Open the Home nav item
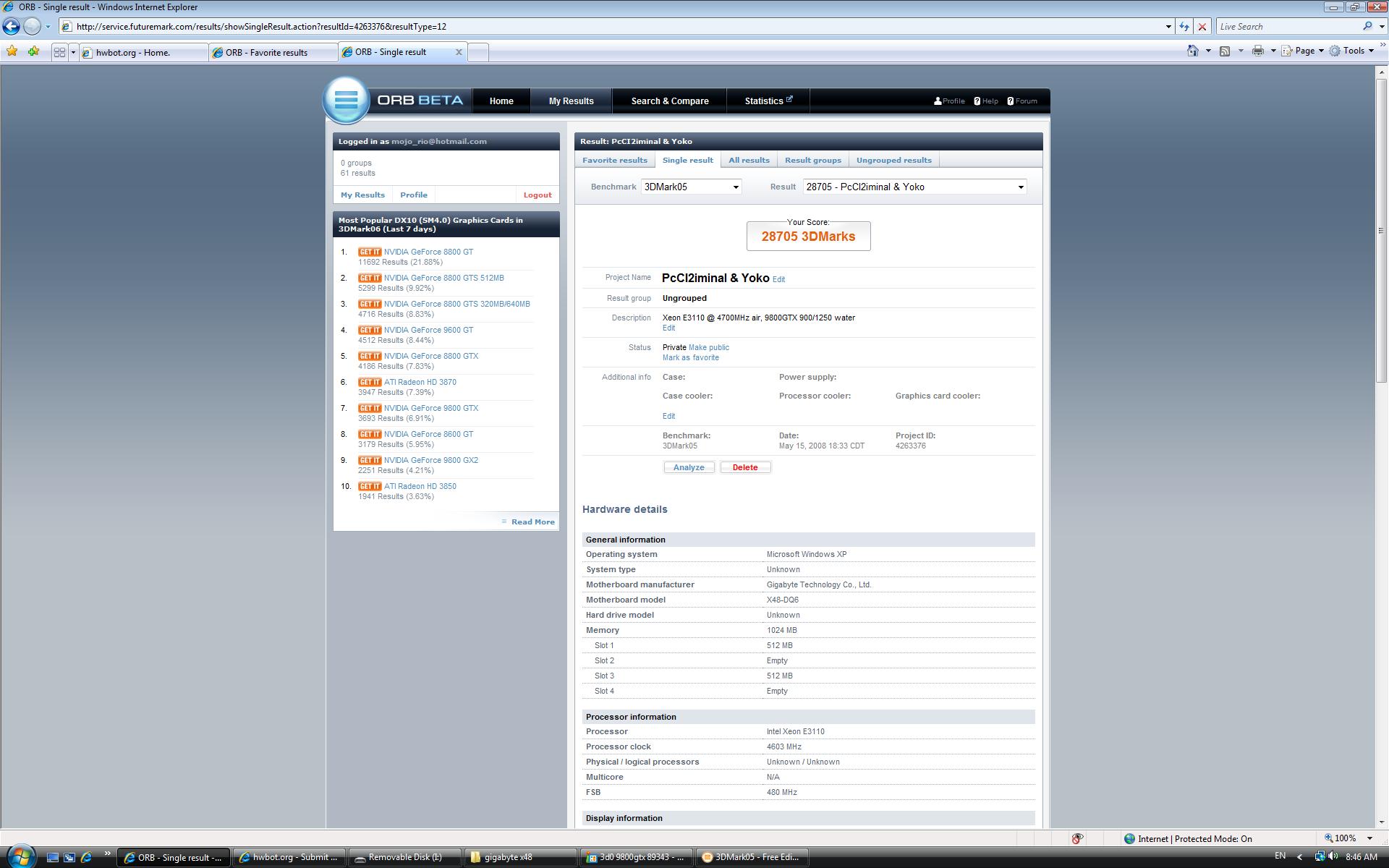 pos(501,101)
